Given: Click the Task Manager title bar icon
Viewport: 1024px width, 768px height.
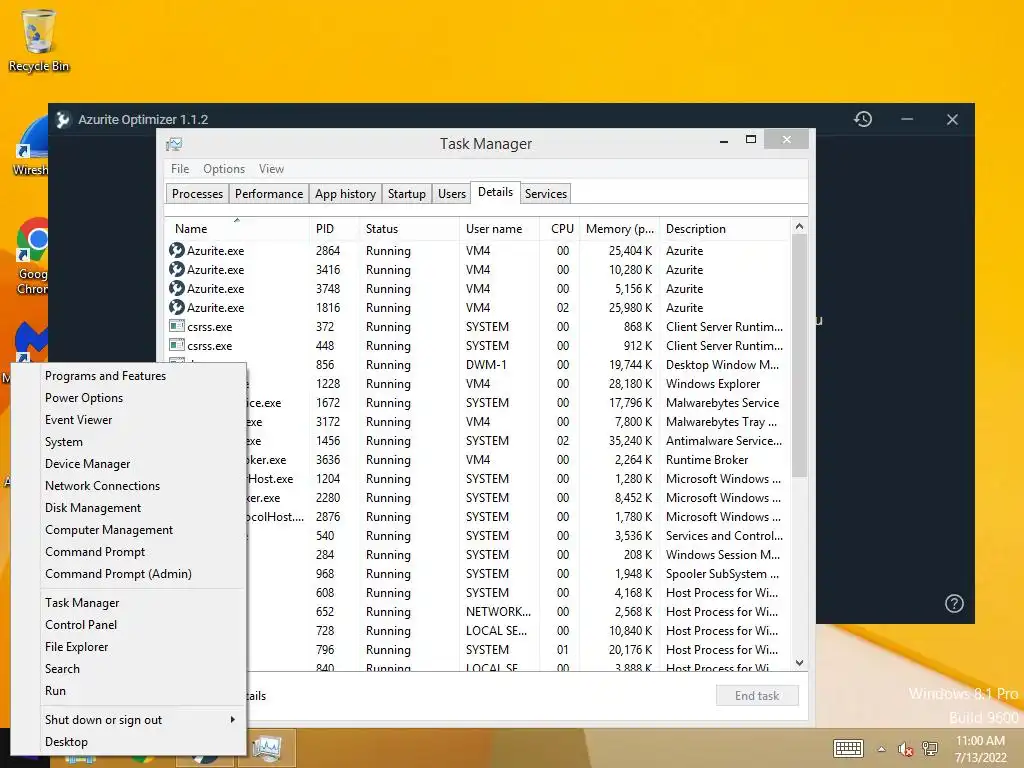Looking at the screenshot, I should [x=174, y=144].
